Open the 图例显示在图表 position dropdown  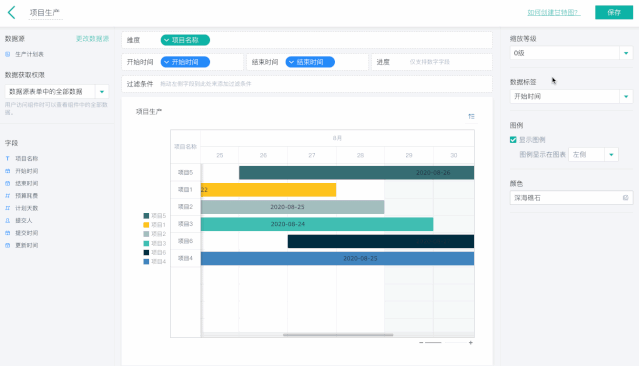point(593,154)
